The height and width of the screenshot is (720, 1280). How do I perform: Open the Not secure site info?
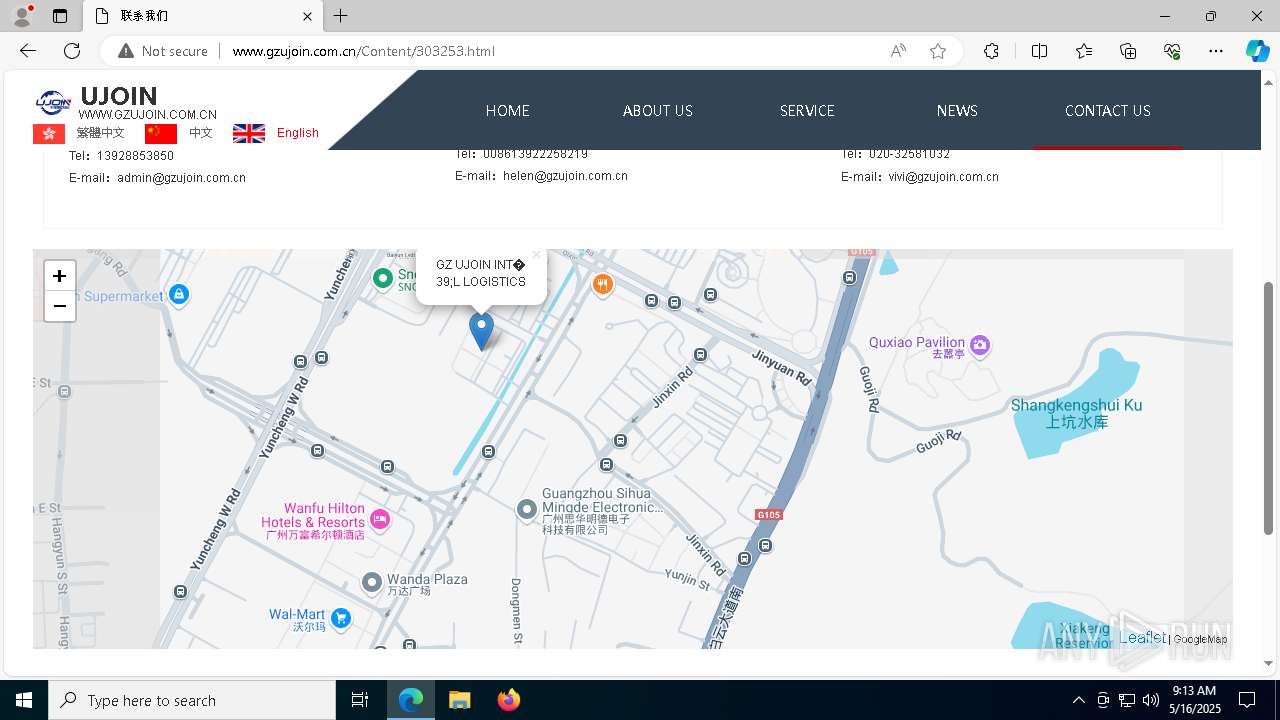pyautogui.click(x=163, y=51)
